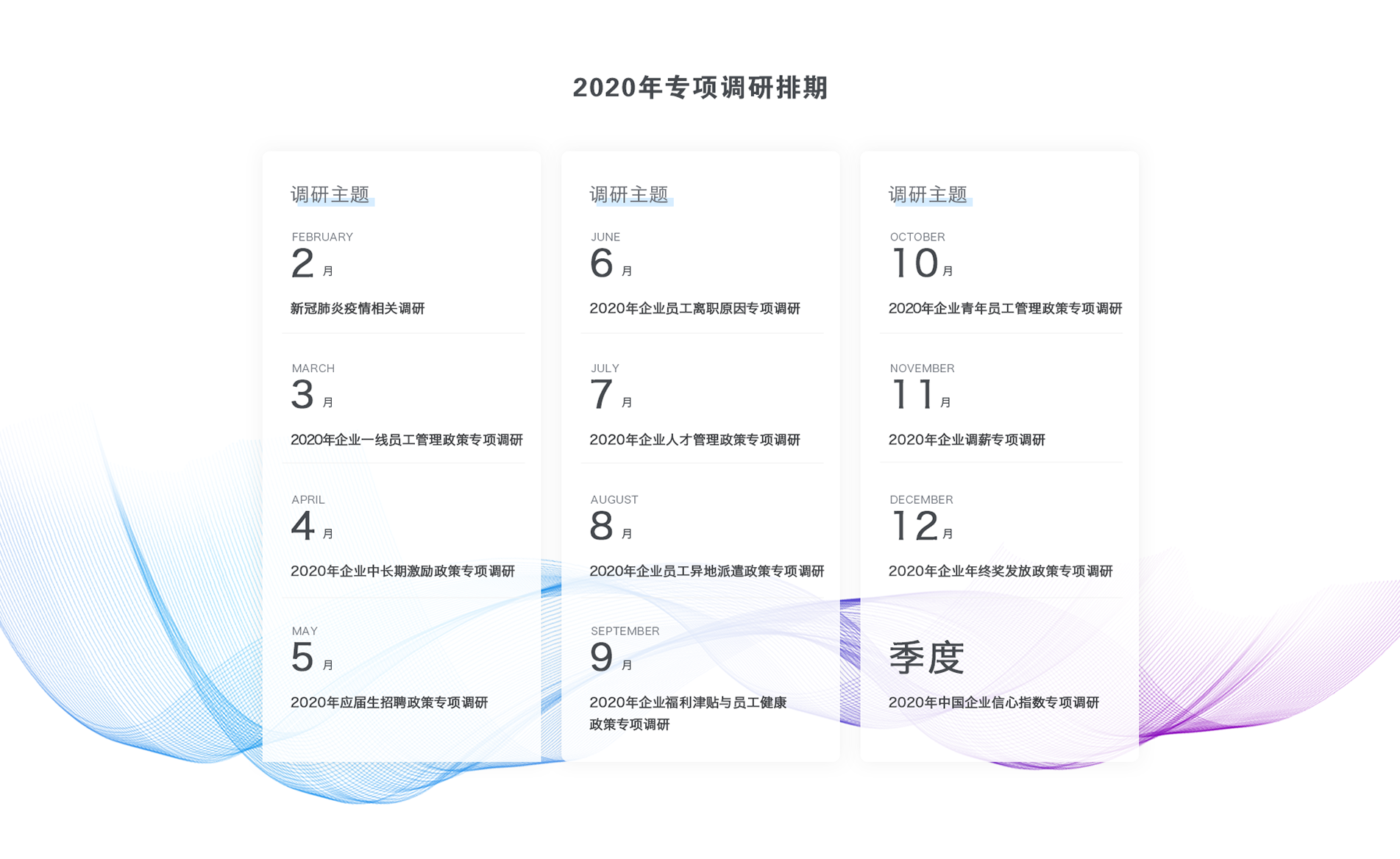Click the large 7 月 number
The height and width of the screenshot is (859, 1400).
611,395
